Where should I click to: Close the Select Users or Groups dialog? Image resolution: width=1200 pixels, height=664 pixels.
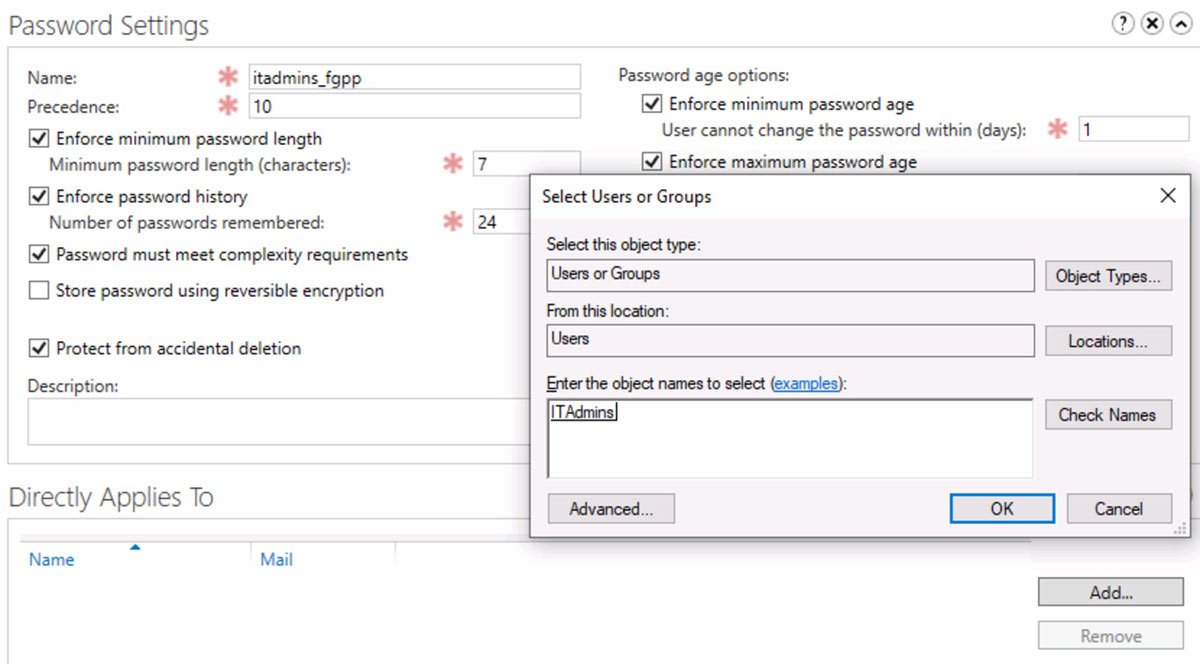tap(1167, 196)
